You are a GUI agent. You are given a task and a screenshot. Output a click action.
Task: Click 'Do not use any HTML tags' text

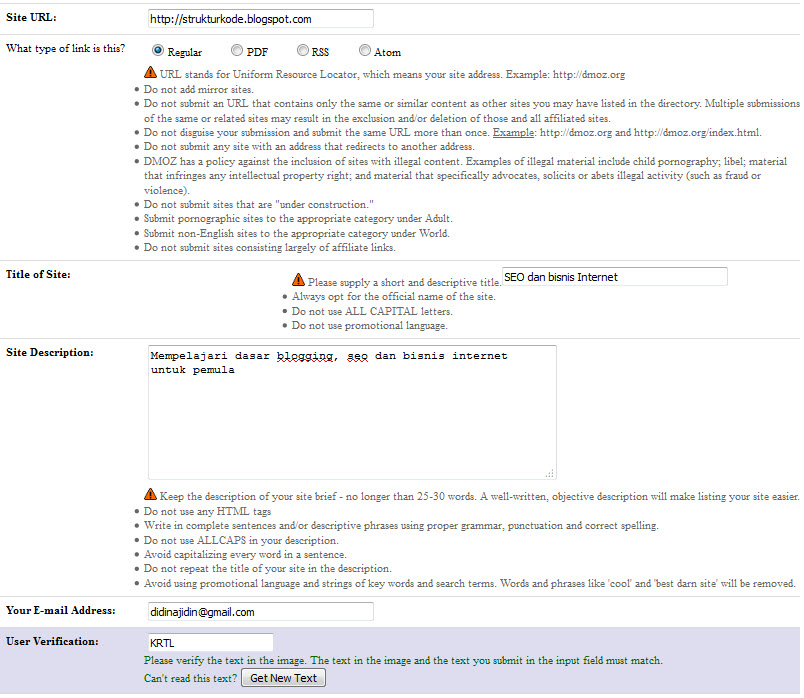tap(207, 511)
